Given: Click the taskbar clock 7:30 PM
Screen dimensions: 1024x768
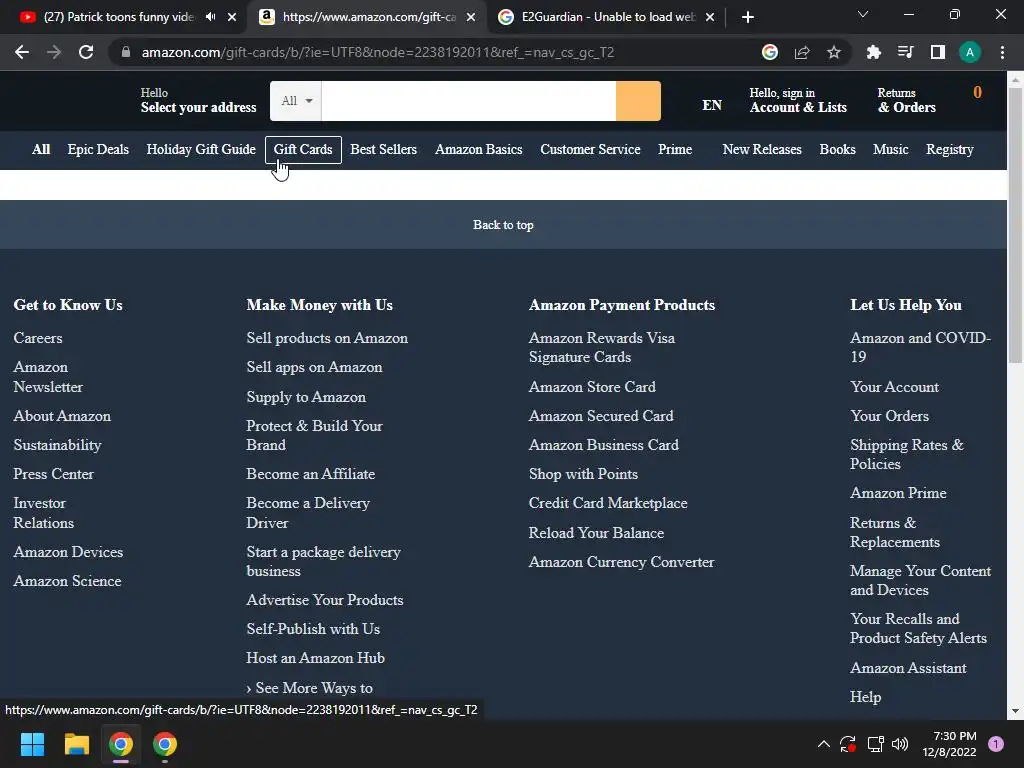Looking at the screenshot, I should (955, 736).
